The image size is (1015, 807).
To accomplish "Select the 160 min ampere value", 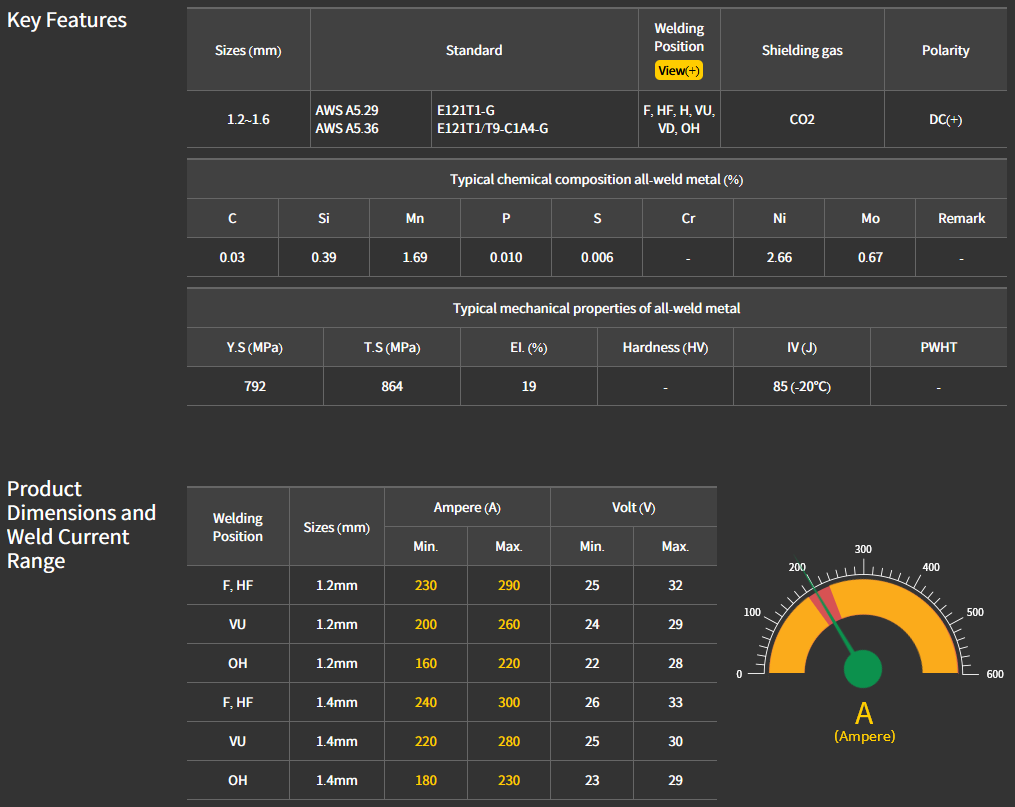I will (x=426, y=663).
